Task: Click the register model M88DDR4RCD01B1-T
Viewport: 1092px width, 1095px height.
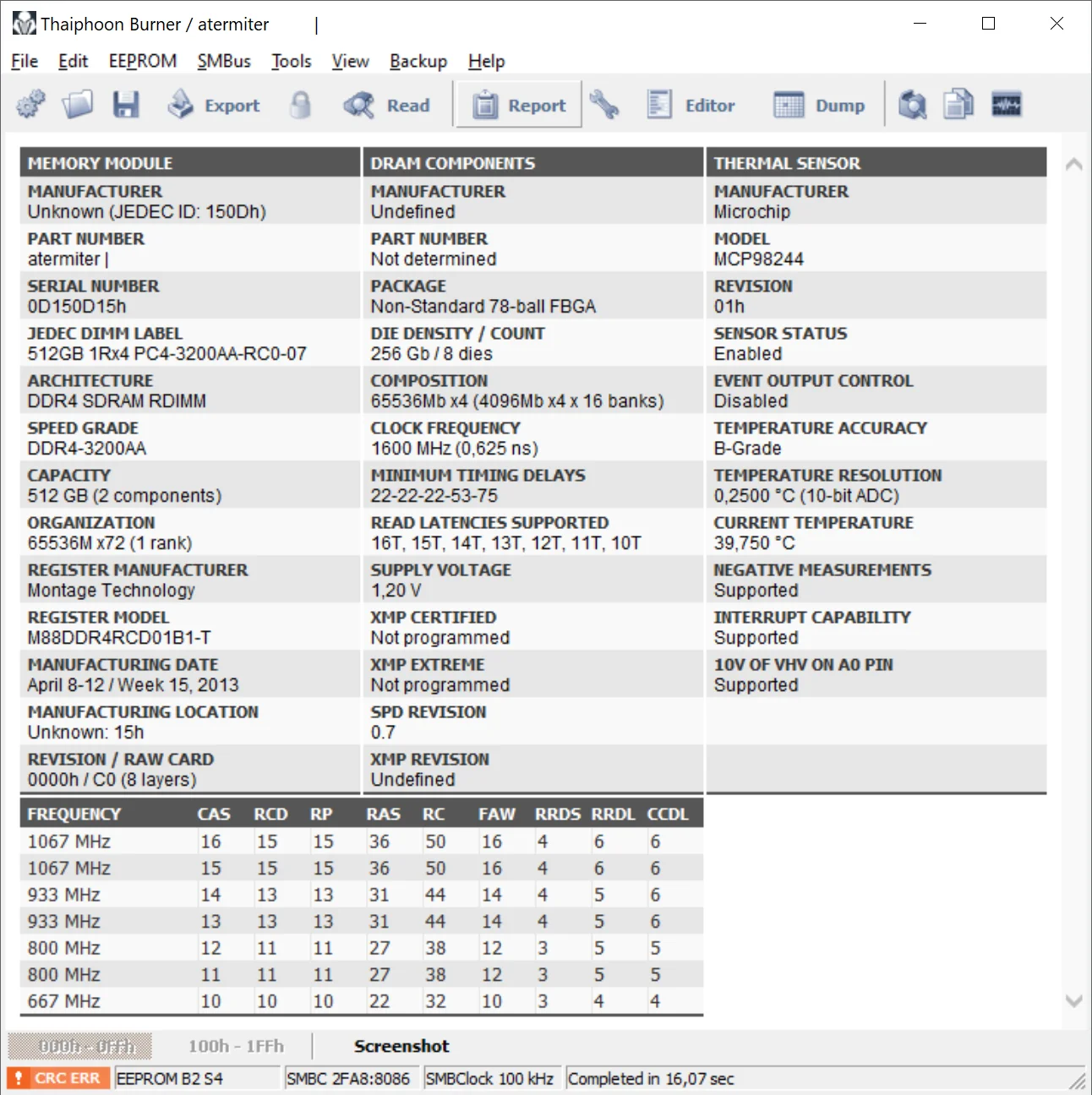Action: coord(119,638)
